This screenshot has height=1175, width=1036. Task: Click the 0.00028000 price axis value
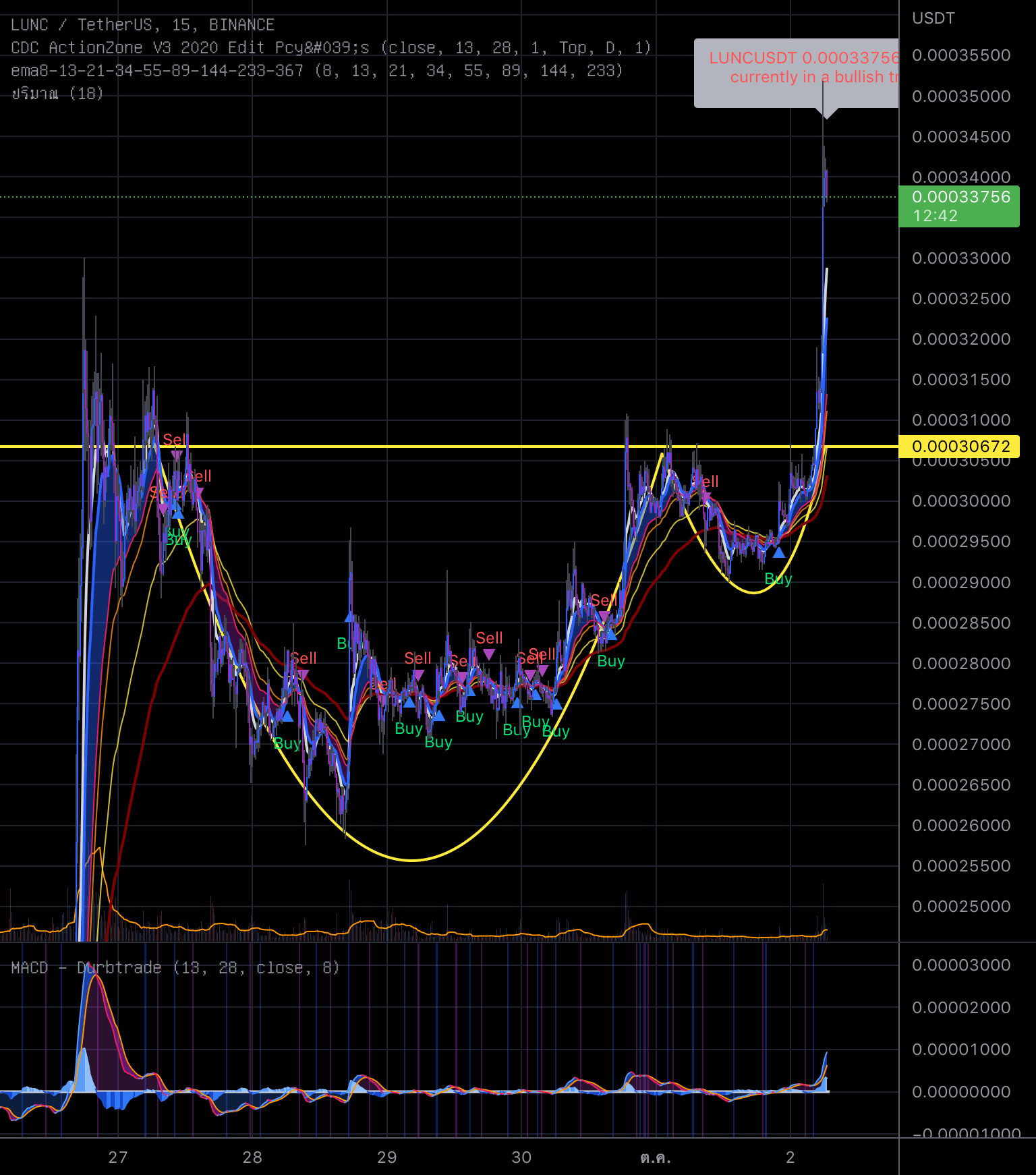click(961, 664)
